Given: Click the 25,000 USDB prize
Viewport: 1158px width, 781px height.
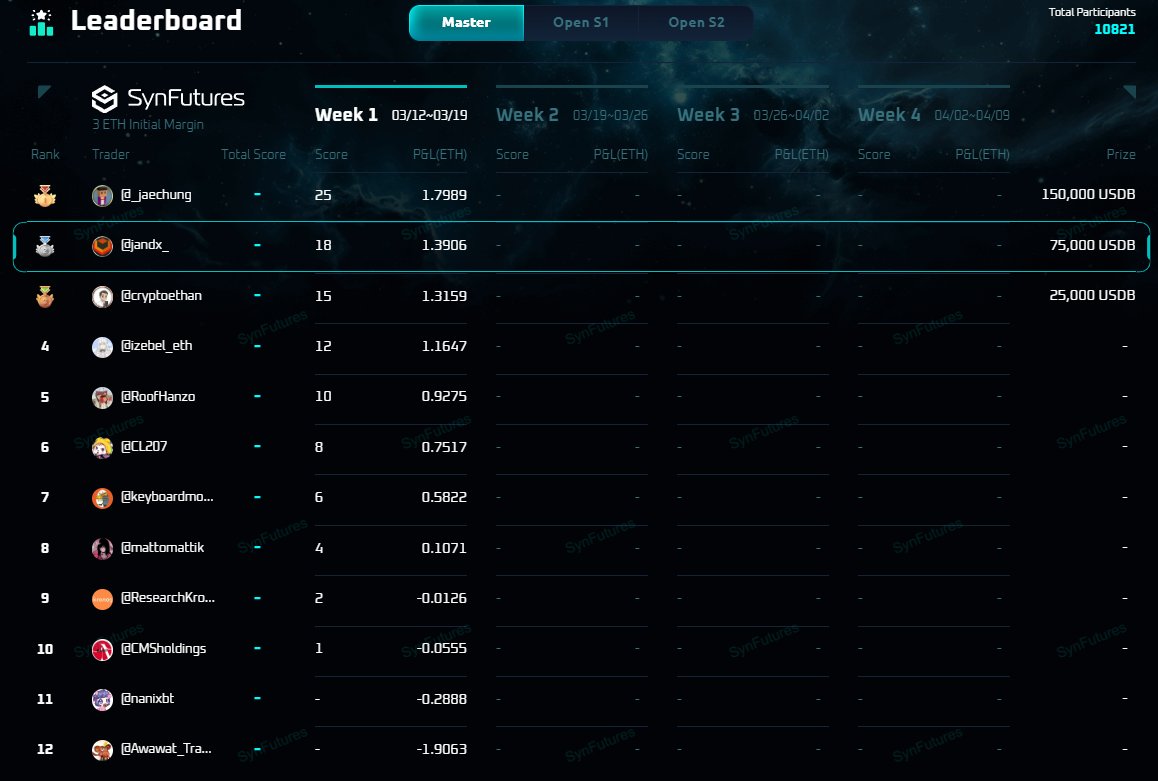Looking at the screenshot, I should [1093, 295].
